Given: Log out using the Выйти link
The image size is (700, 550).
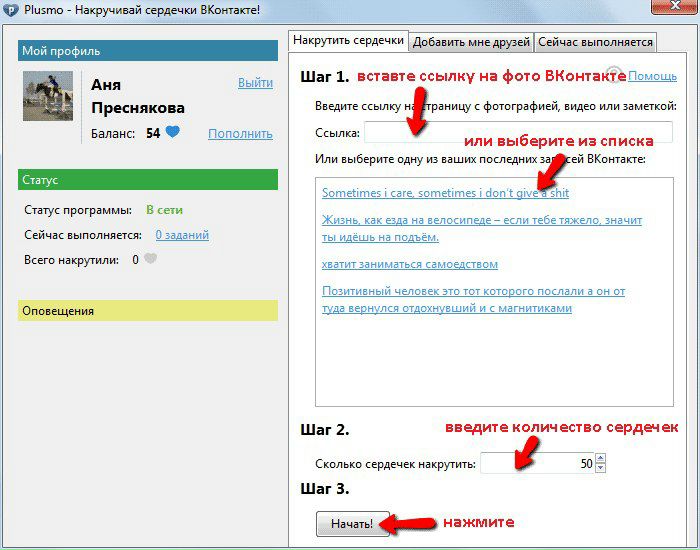Looking at the screenshot, I should (255, 83).
